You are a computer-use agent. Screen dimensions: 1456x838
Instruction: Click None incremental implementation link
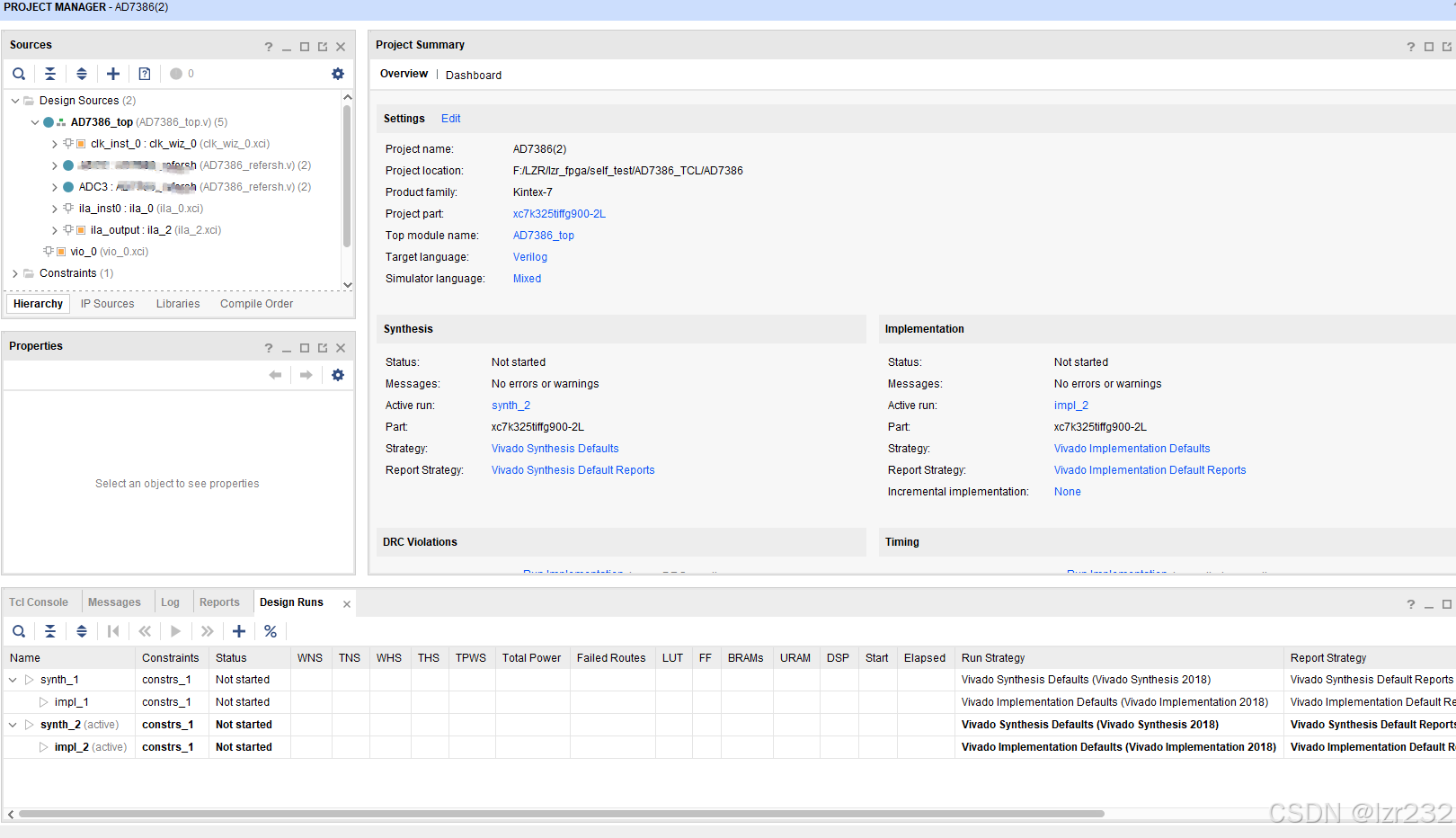tap(1068, 492)
